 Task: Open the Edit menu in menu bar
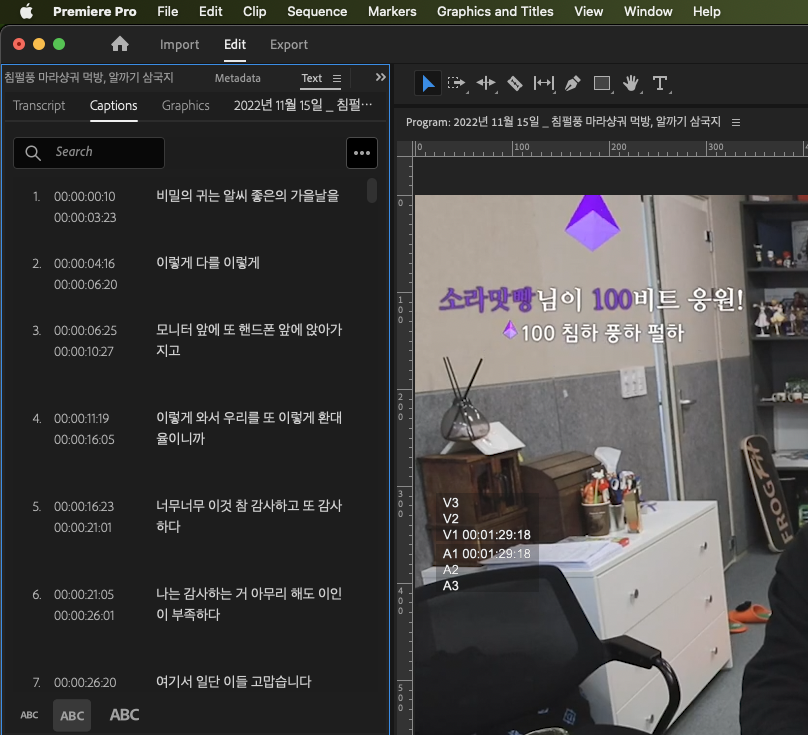click(x=210, y=11)
